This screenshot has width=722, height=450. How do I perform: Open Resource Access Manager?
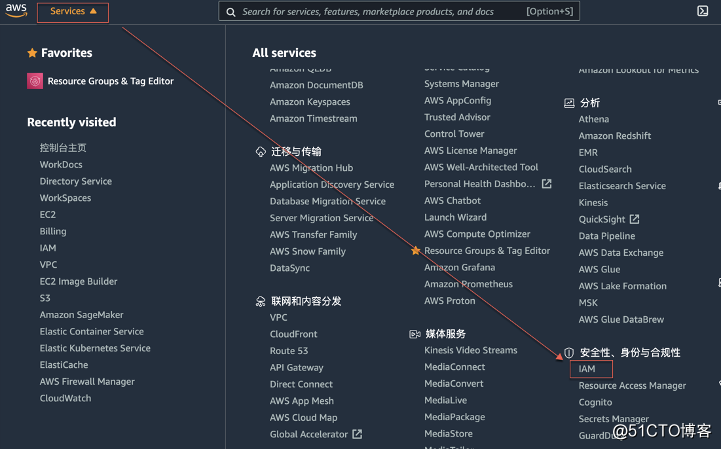[632, 386]
